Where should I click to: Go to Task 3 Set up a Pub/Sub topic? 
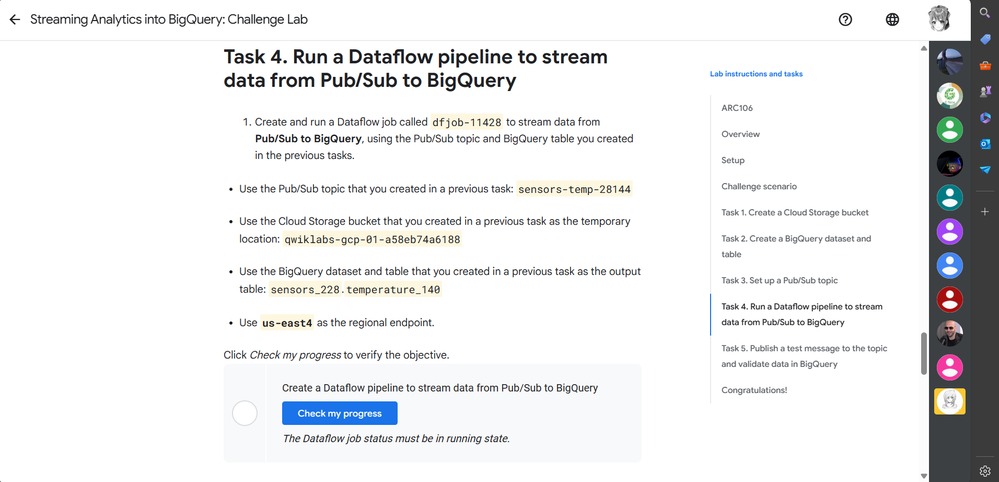[x=779, y=280]
